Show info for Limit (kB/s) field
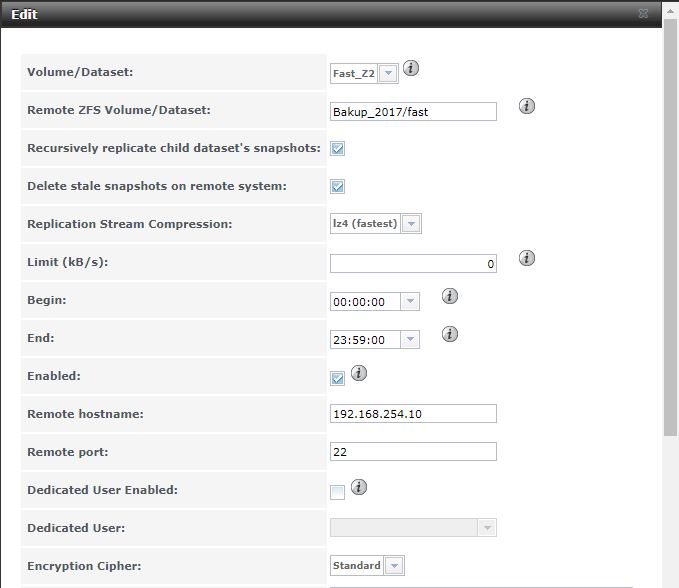The width and height of the screenshot is (679, 588). [527, 258]
